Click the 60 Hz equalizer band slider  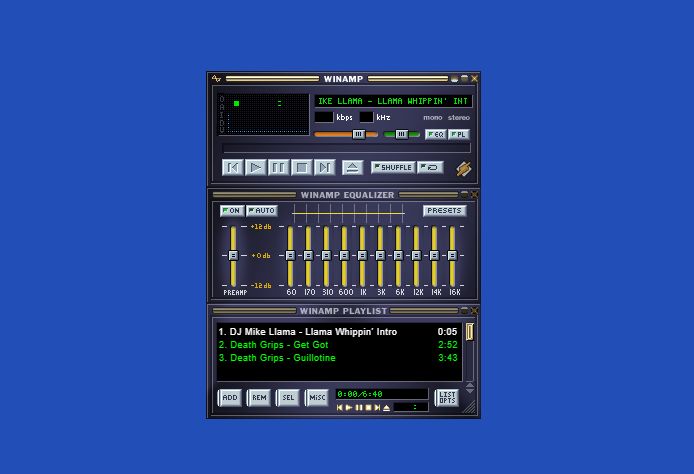(x=290, y=255)
